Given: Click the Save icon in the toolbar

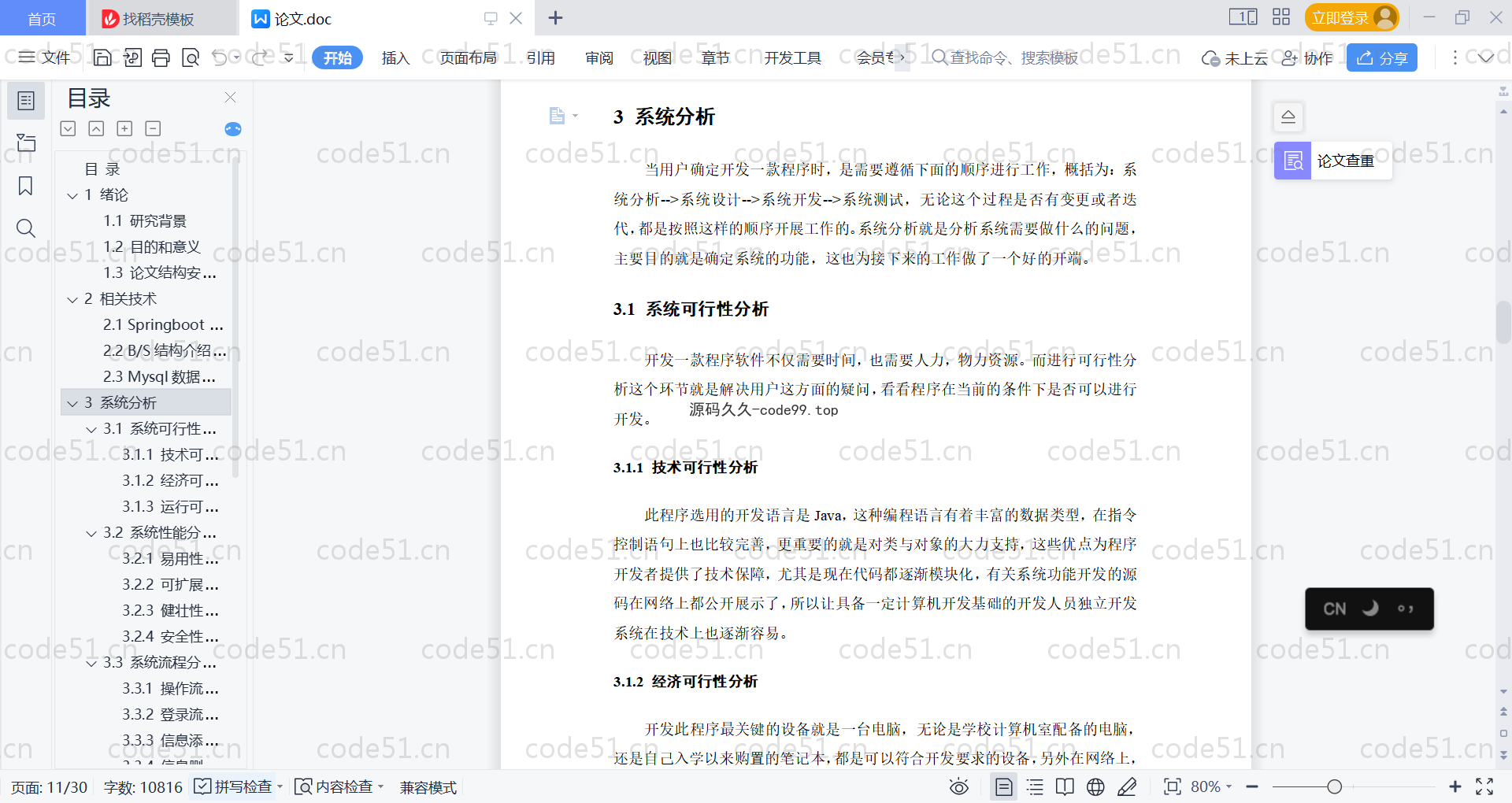Looking at the screenshot, I should 102,57.
